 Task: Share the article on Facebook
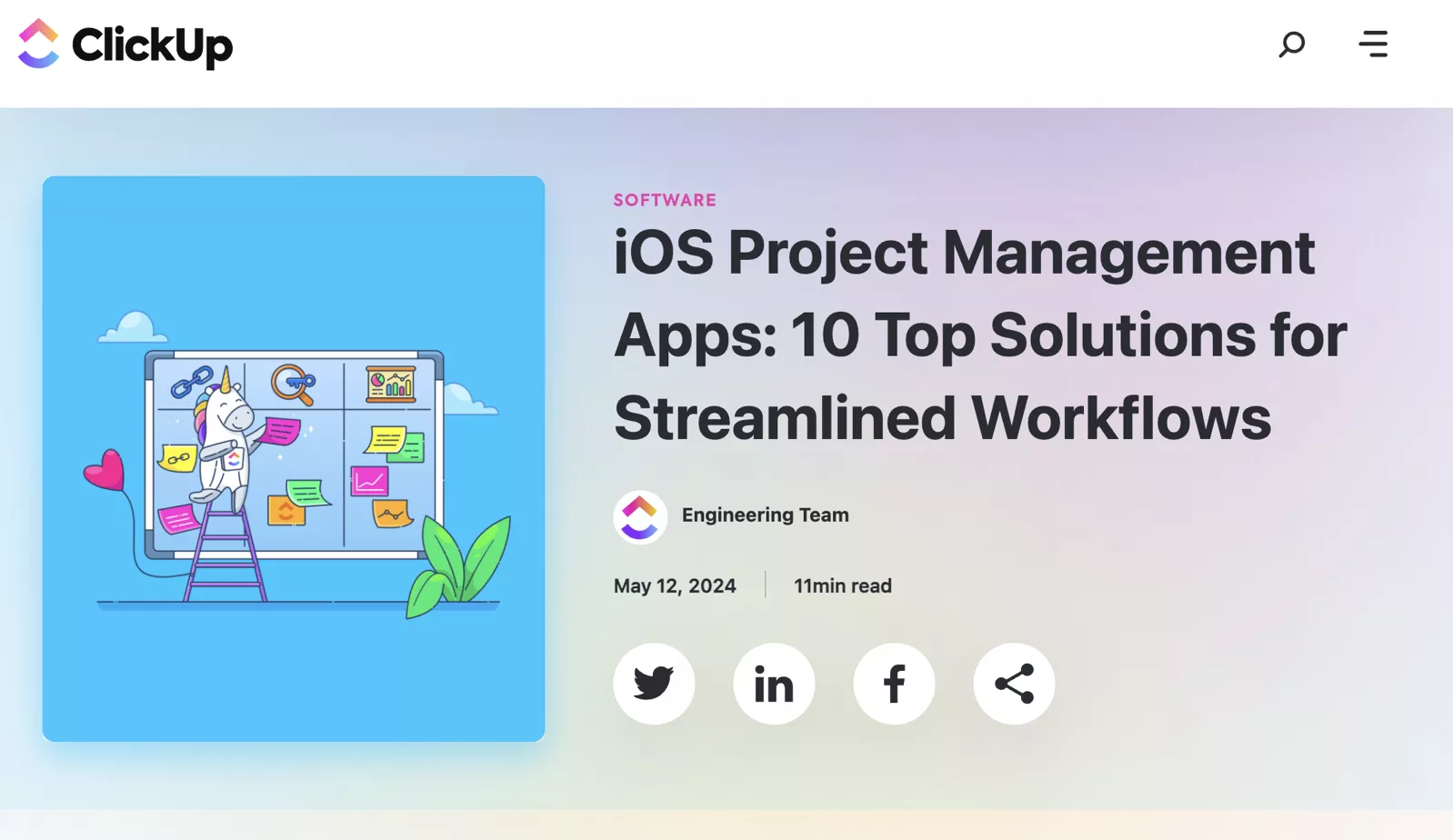(x=894, y=684)
